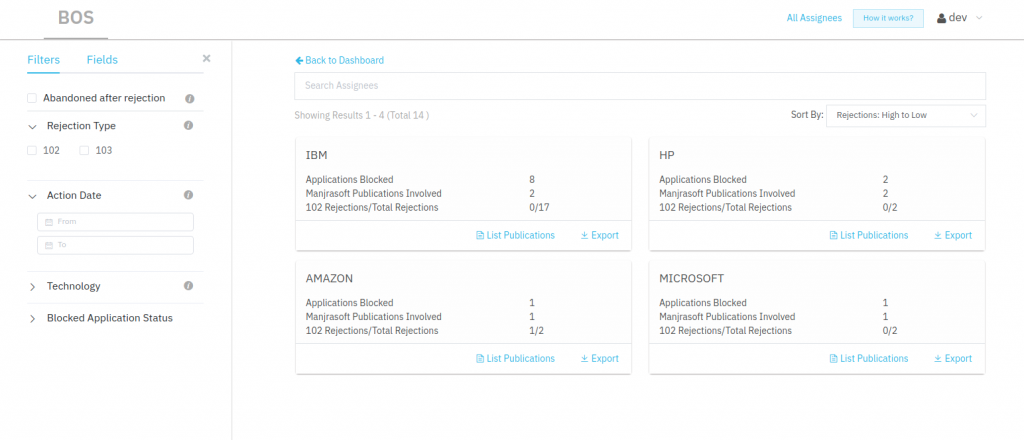Open the Sort By dropdown
This screenshot has width=1024, height=440.
(906, 116)
